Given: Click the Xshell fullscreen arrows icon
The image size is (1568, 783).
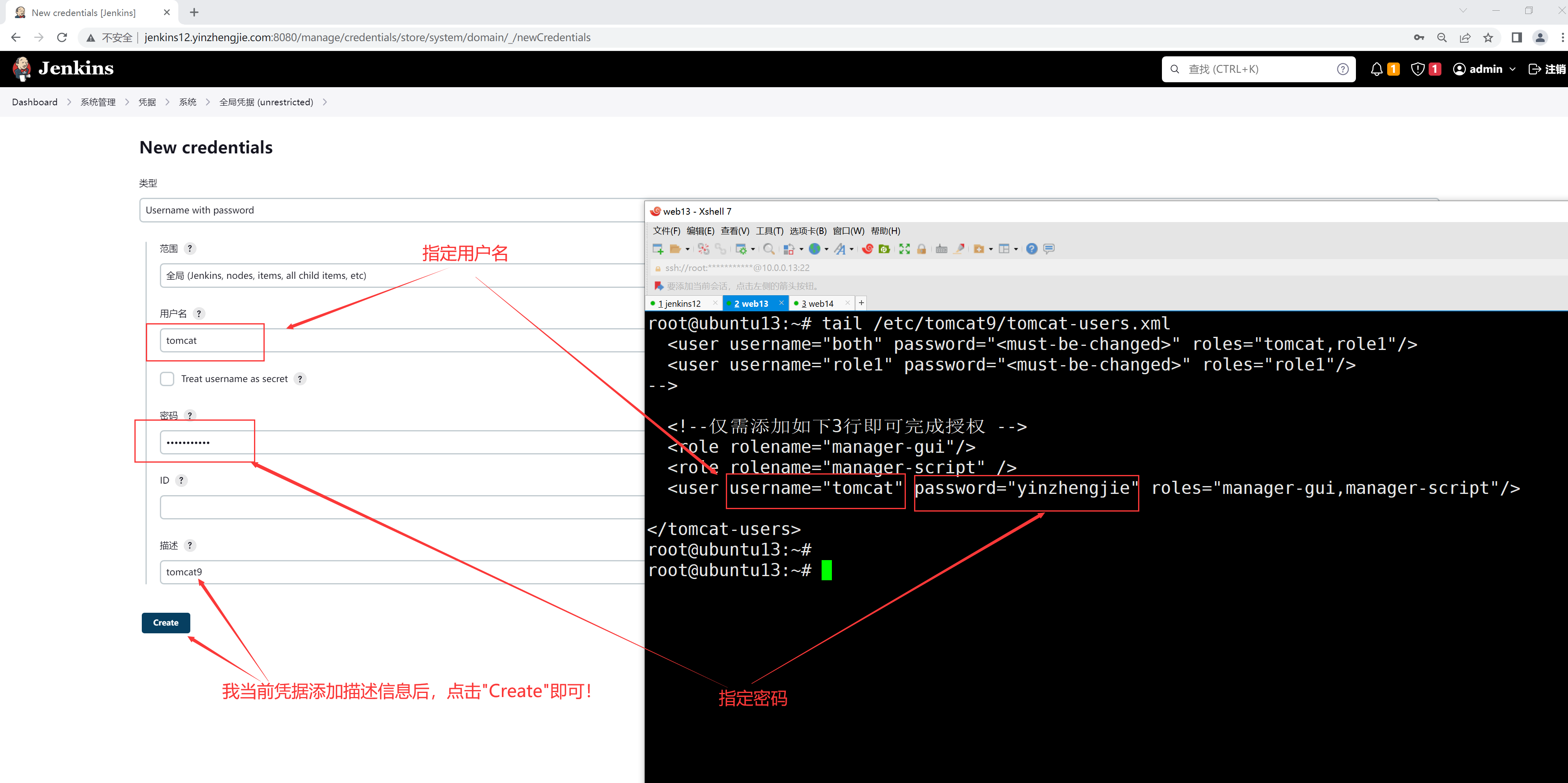Looking at the screenshot, I should point(905,249).
